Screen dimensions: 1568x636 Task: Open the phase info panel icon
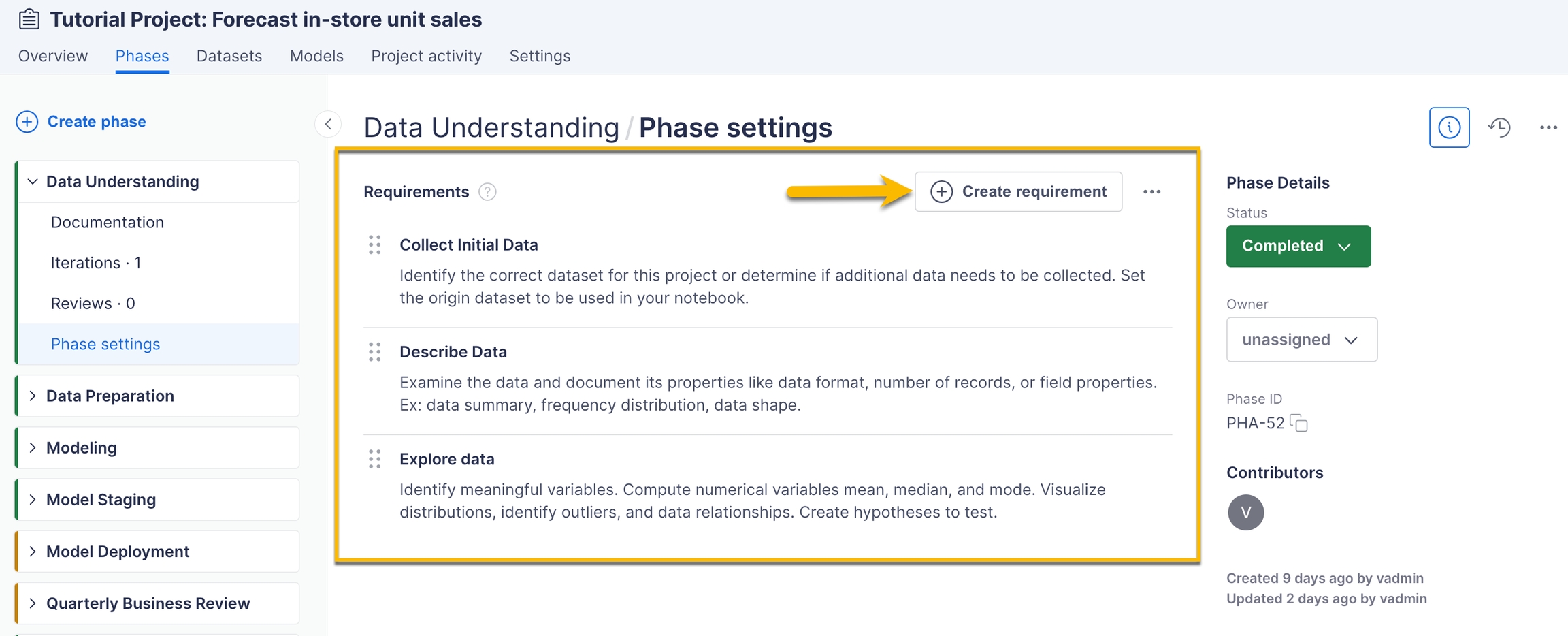click(1449, 127)
